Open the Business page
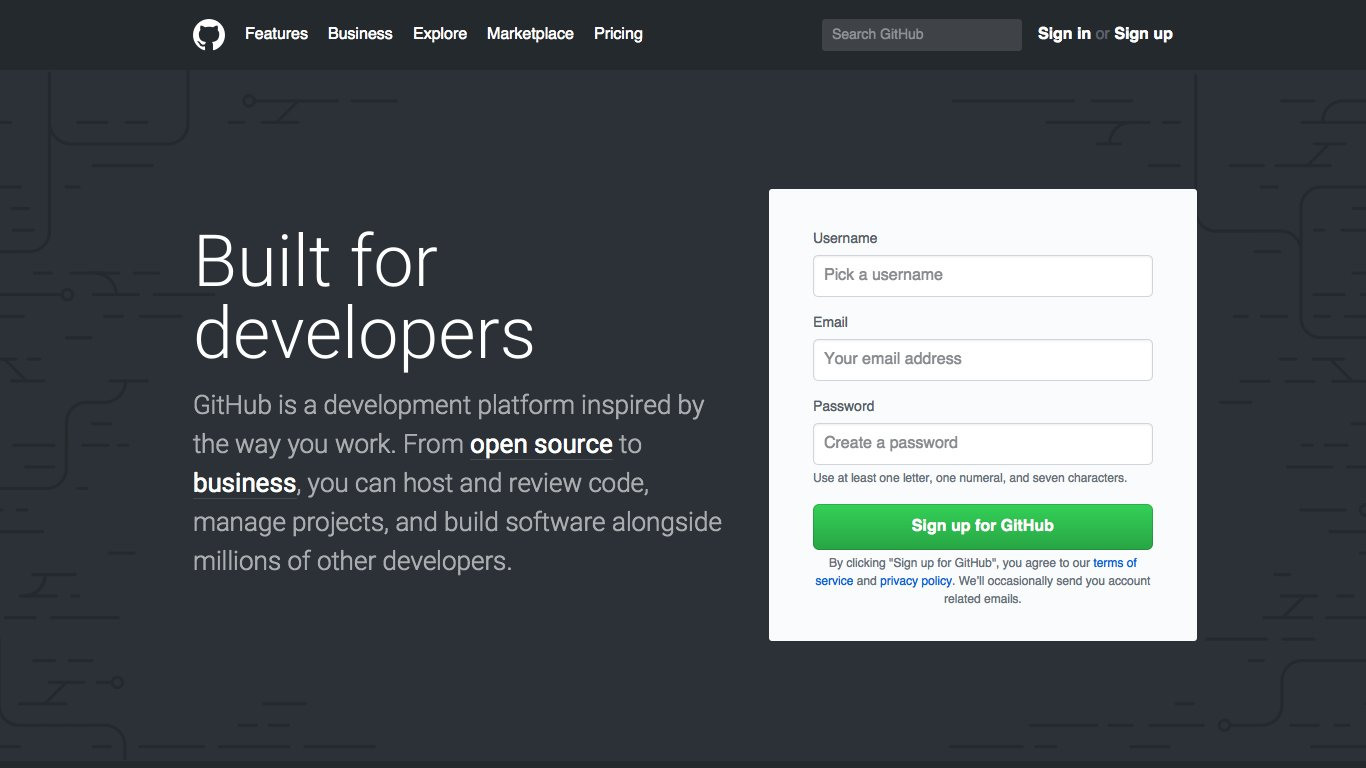 pos(360,34)
